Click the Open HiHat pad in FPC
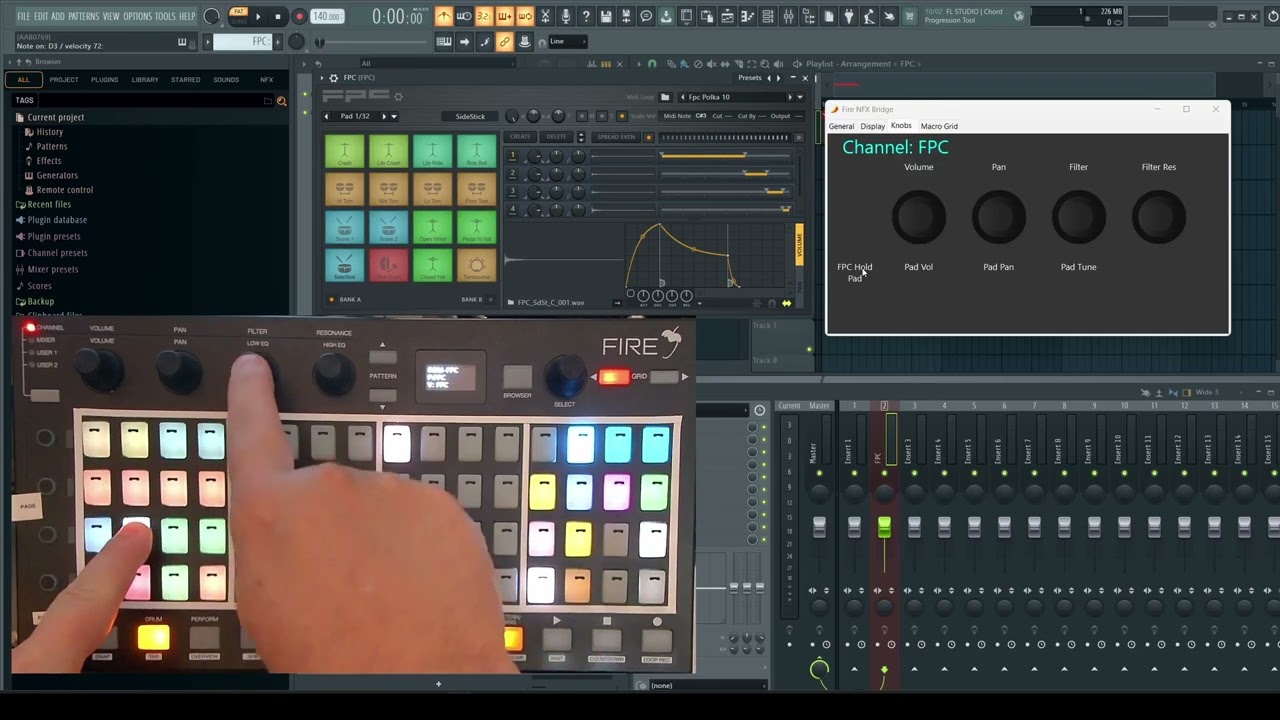 tap(432, 228)
